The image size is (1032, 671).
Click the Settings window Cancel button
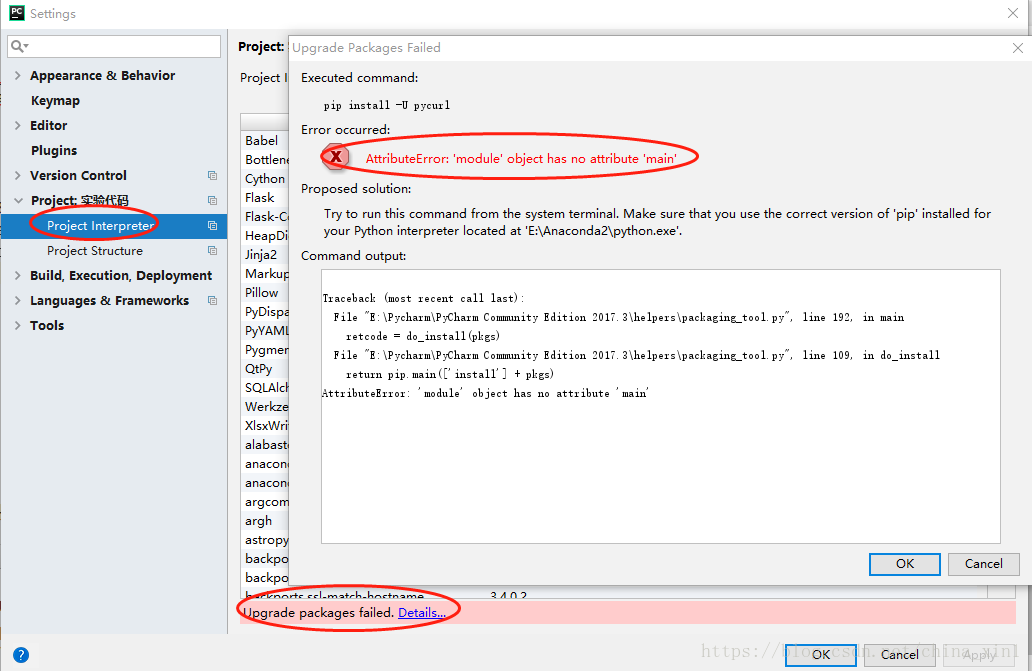[900, 655]
